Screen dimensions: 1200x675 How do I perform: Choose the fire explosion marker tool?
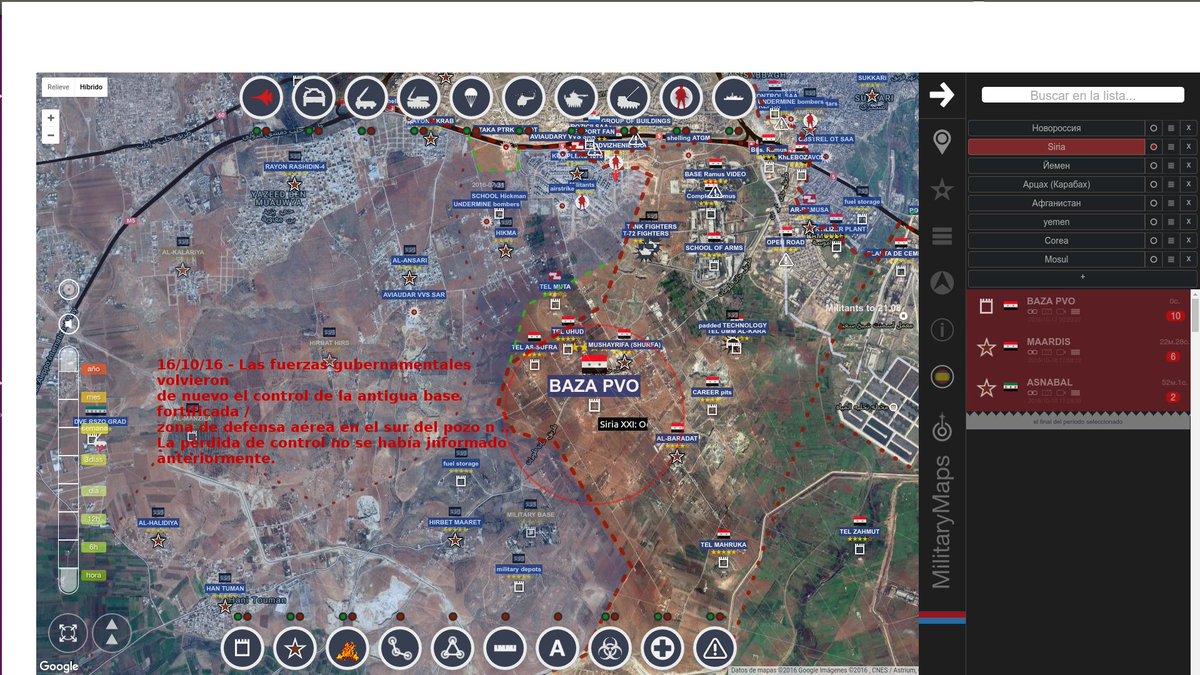click(347, 648)
